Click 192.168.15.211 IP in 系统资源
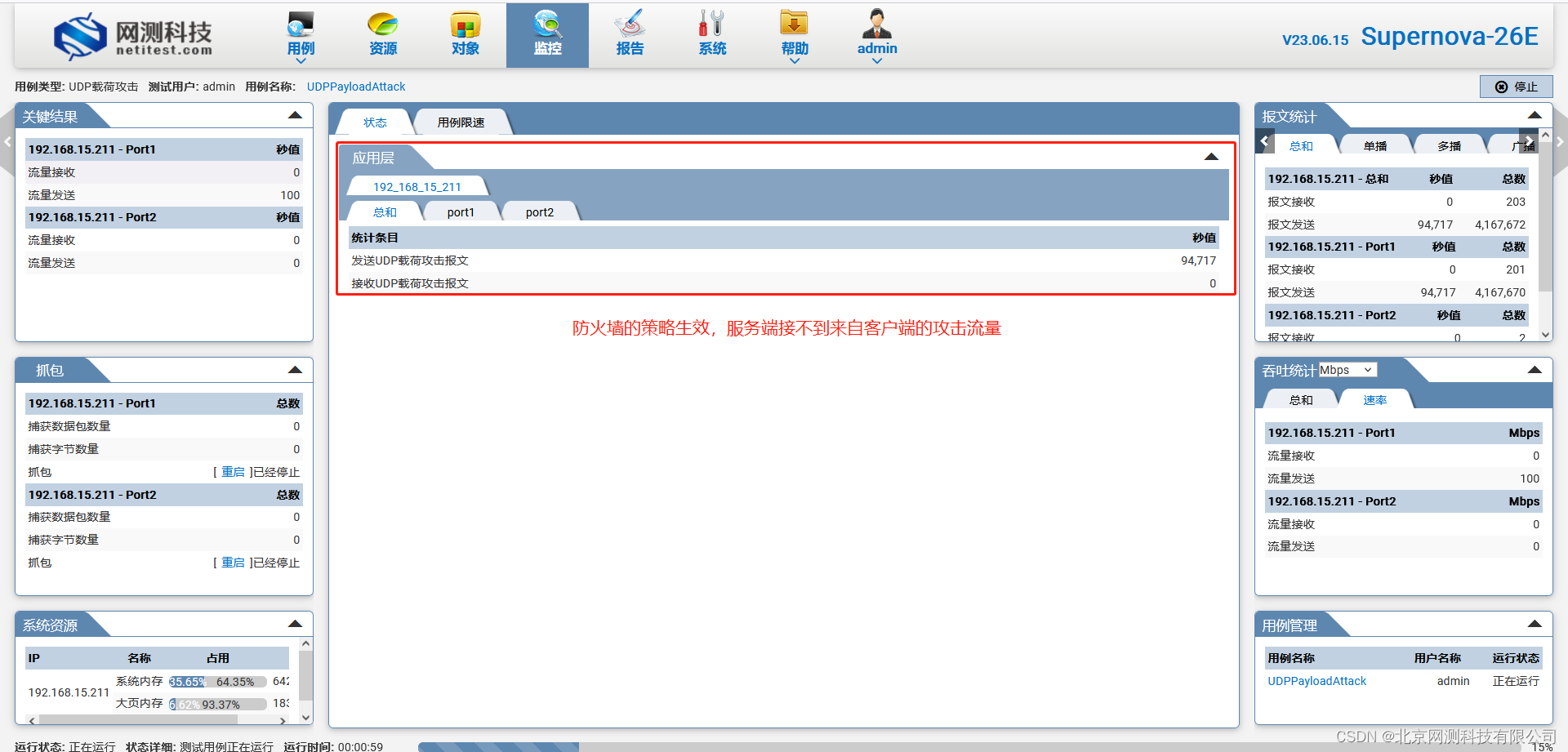Image resolution: width=1568 pixels, height=752 pixels. [69, 692]
